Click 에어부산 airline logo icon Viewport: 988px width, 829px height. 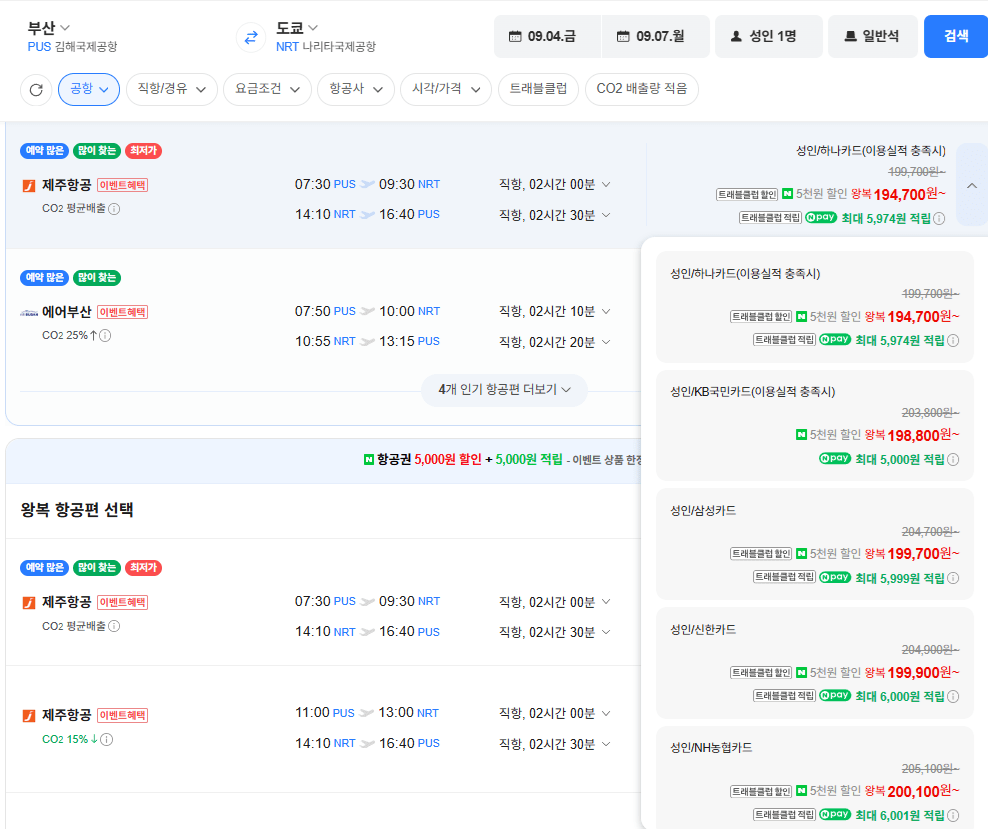pos(29,312)
